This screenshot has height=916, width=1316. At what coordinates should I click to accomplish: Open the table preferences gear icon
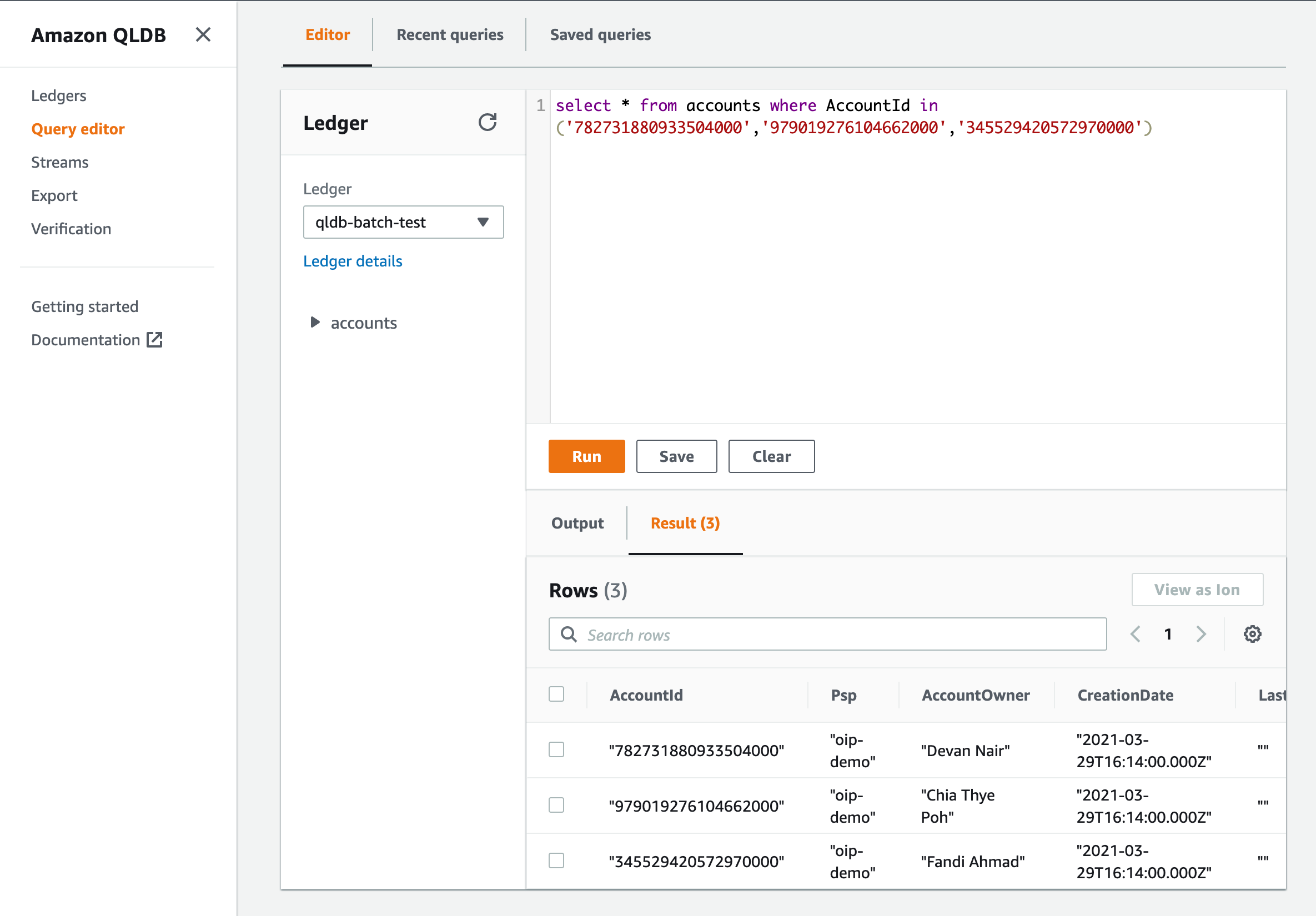(x=1252, y=634)
